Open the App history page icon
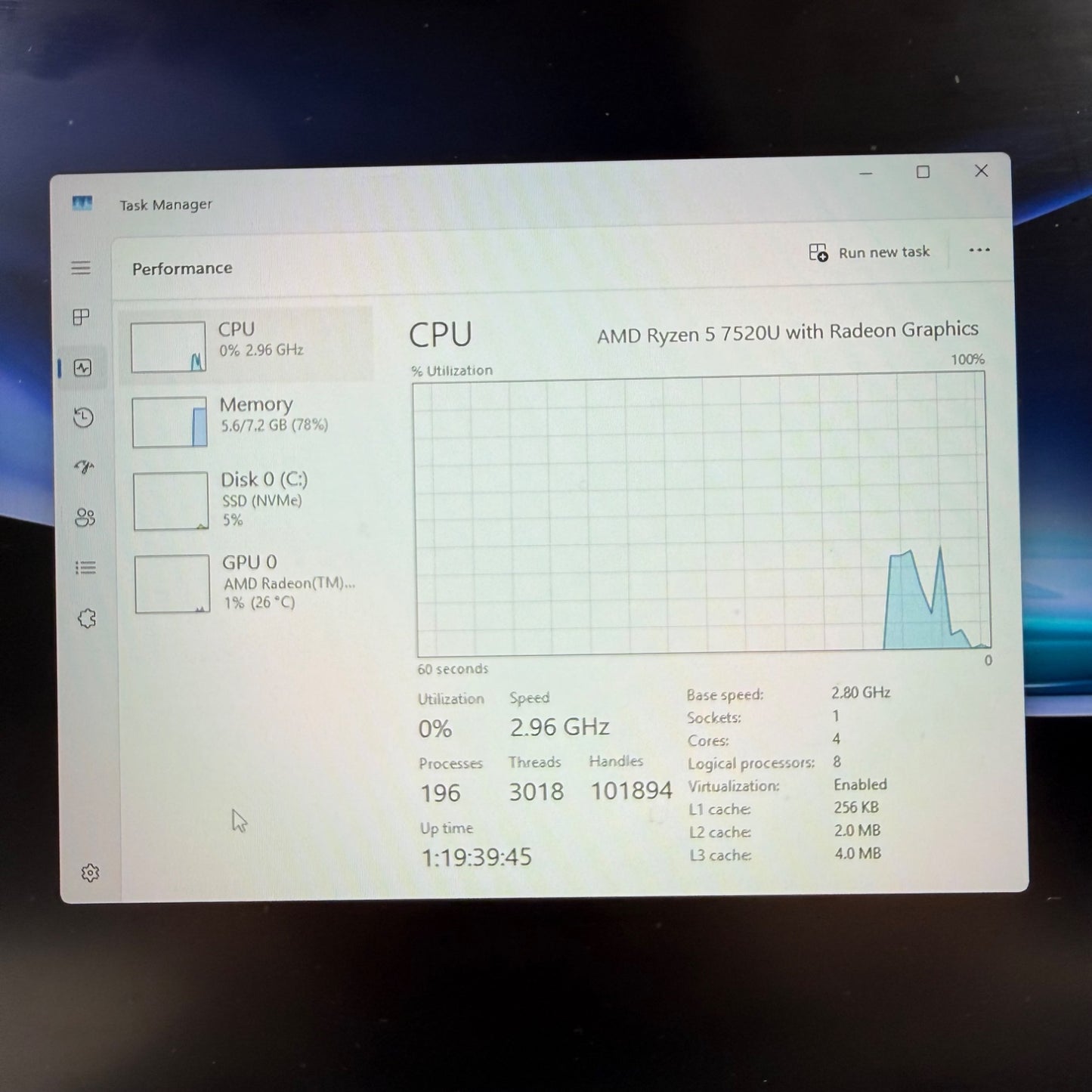This screenshot has height=1092, width=1092. pyautogui.click(x=83, y=418)
